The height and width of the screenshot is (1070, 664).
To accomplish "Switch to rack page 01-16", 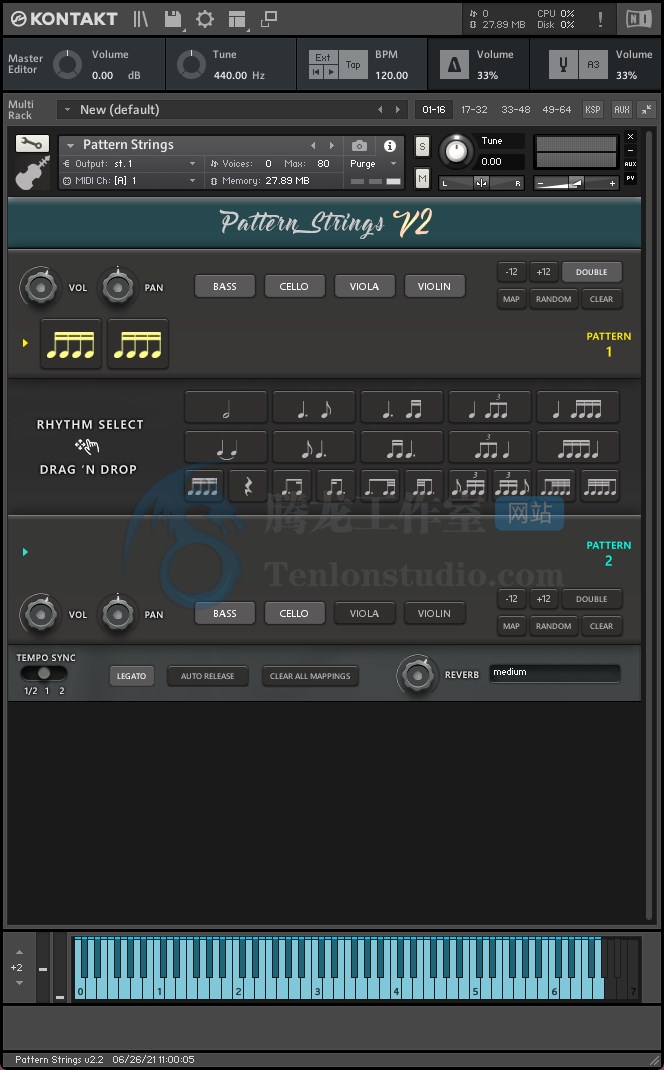I will coord(433,109).
